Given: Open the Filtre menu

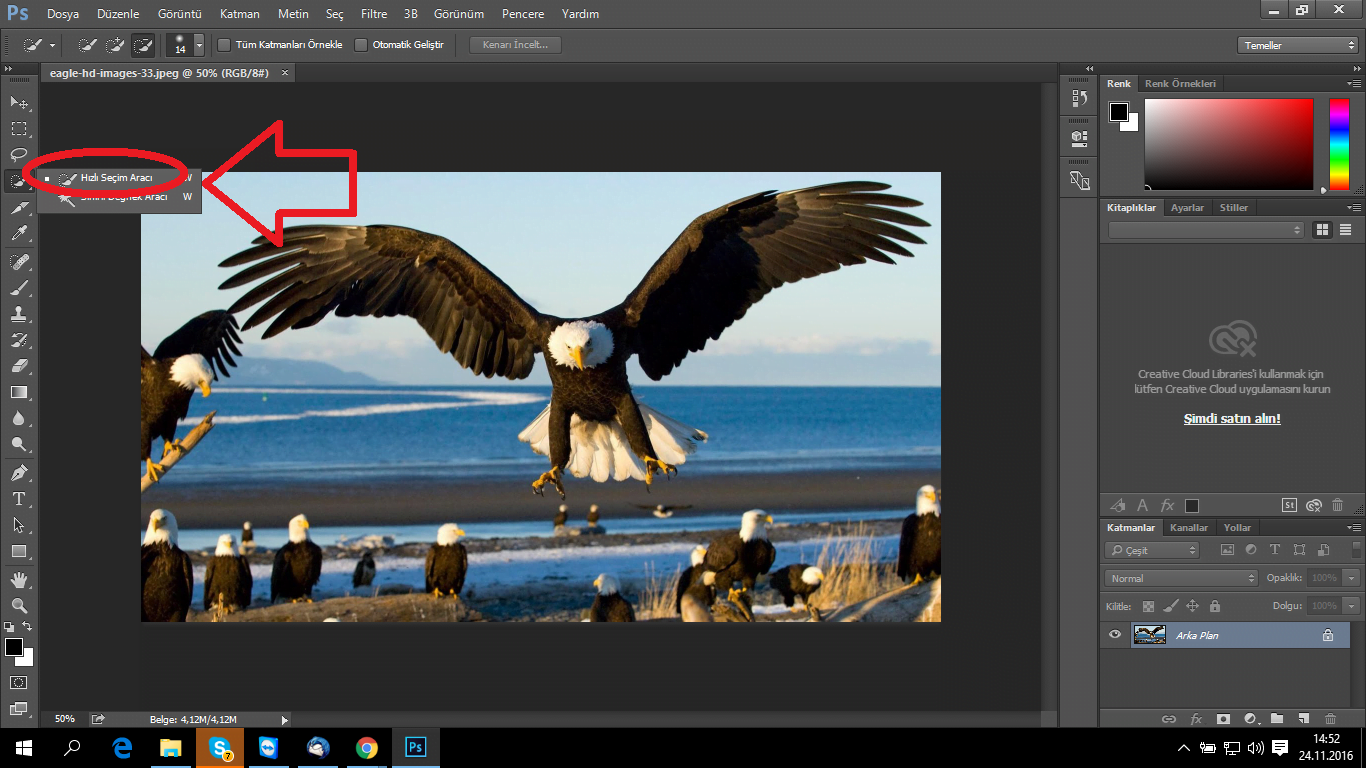Looking at the screenshot, I should (374, 14).
